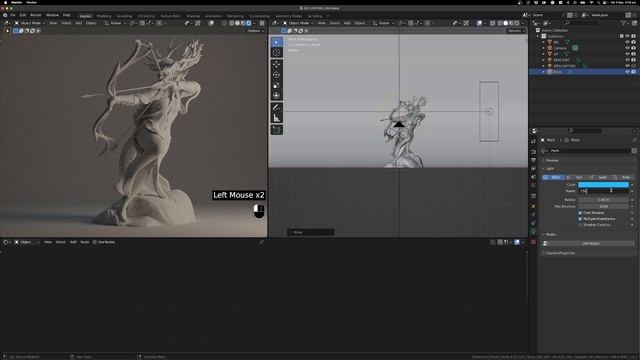This screenshot has height=360, width=640.
Task: Select the Move tool in right viewport
Action: coord(276,64)
